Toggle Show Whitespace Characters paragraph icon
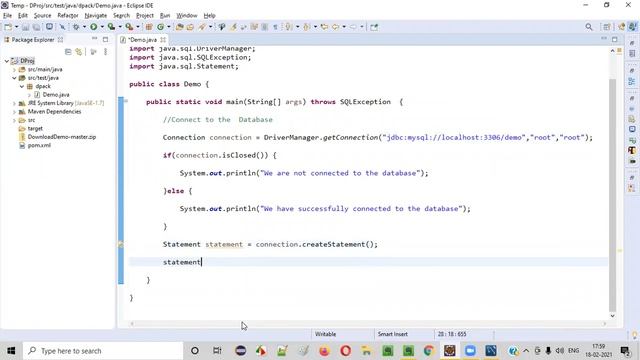Viewport: 640px width, 360px height. [x=275, y=27]
